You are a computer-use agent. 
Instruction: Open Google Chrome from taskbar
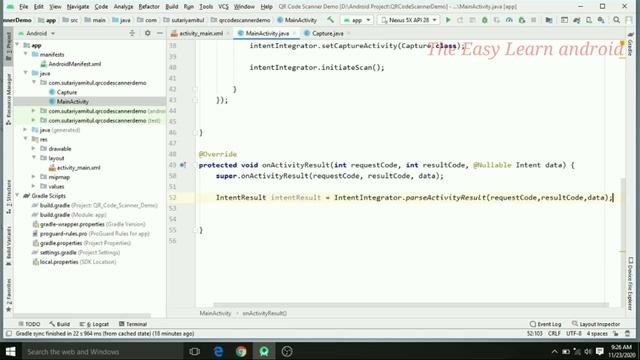point(241,351)
